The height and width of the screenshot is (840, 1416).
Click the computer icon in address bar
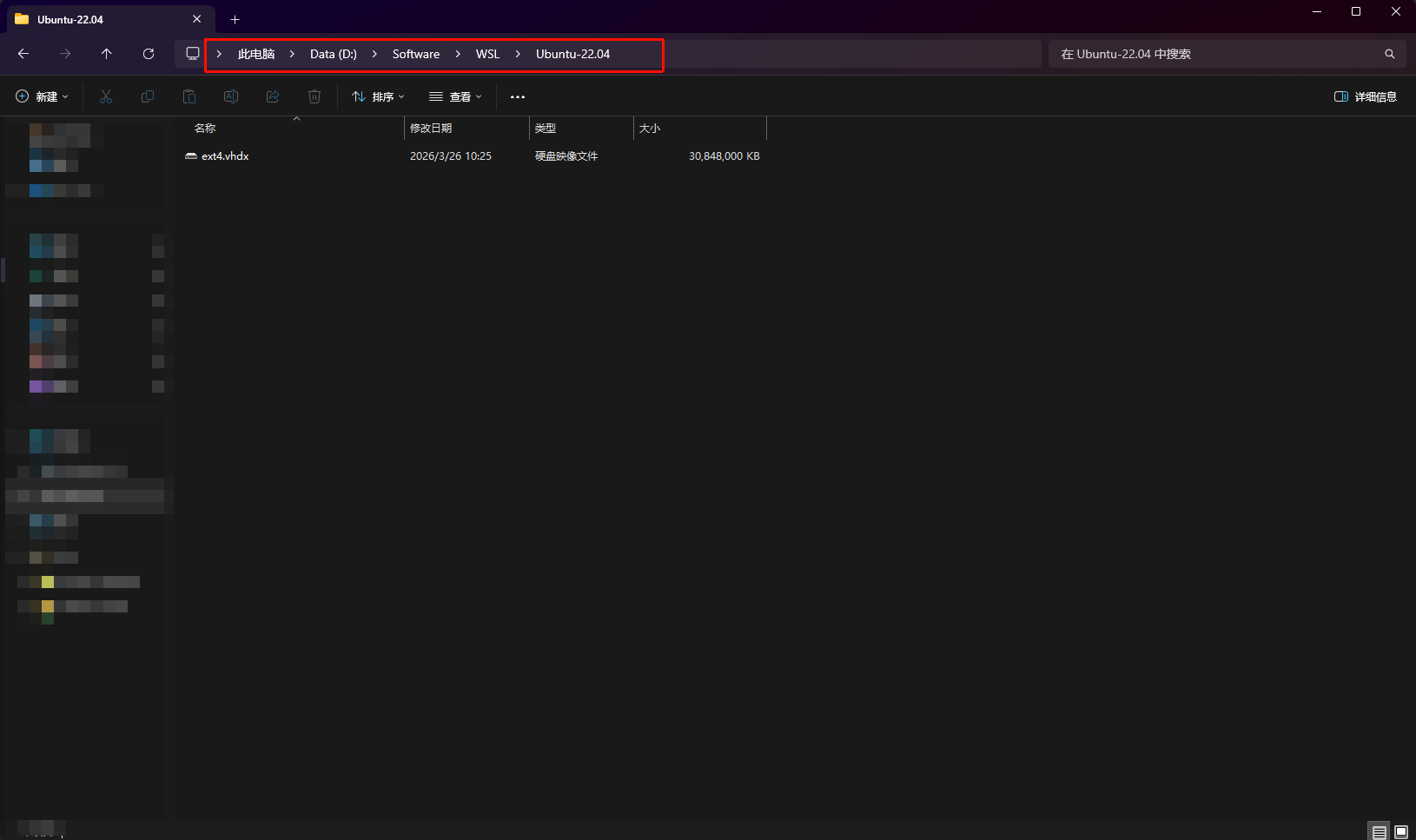(x=193, y=54)
